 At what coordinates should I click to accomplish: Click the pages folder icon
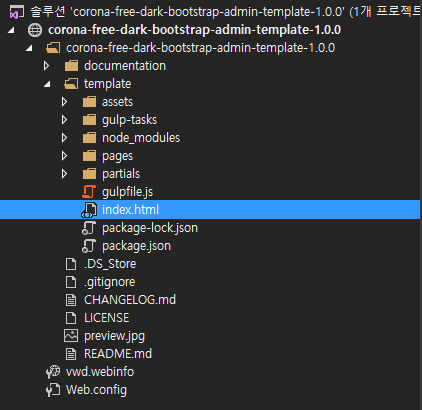pos(89,156)
